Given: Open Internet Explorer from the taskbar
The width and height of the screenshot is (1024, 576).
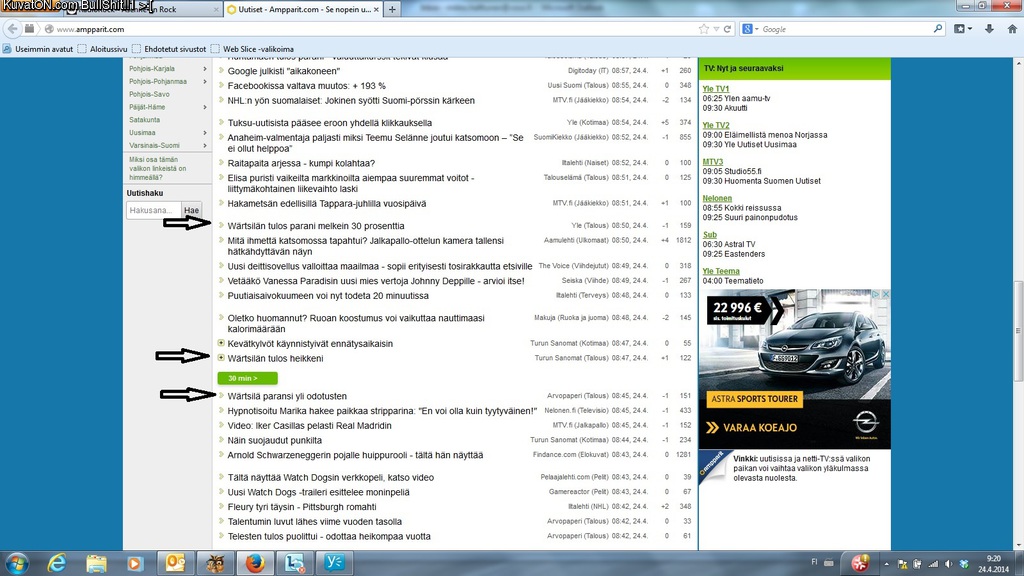Looking at the screenshot, I should pos(57,563).
